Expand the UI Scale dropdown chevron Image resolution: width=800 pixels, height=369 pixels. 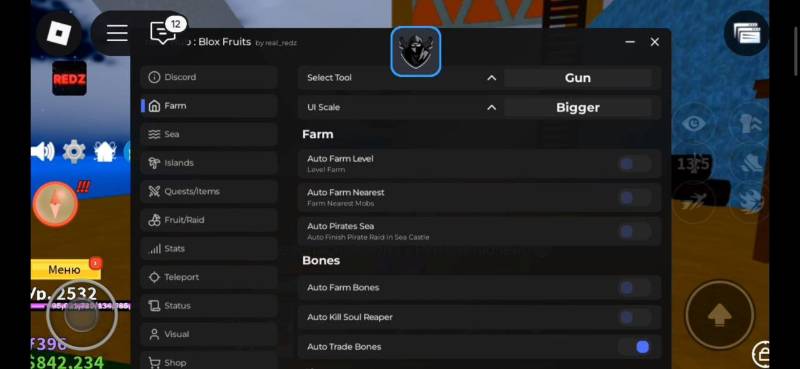(x=491, y=107)
